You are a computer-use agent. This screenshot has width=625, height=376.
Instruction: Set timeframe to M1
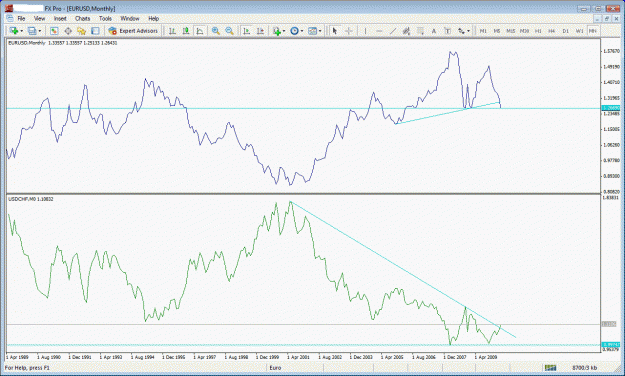[483, 31]
